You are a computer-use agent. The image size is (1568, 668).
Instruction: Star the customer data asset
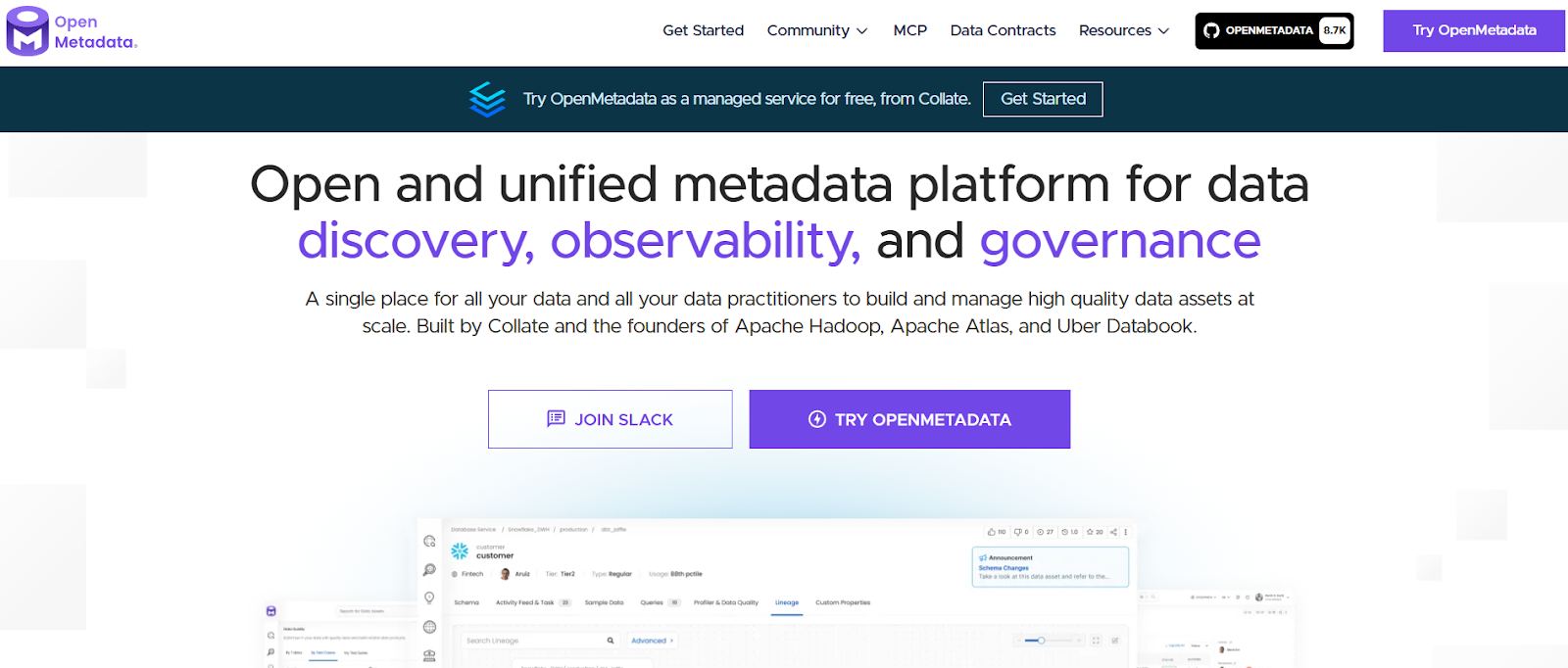[1091, 532]
